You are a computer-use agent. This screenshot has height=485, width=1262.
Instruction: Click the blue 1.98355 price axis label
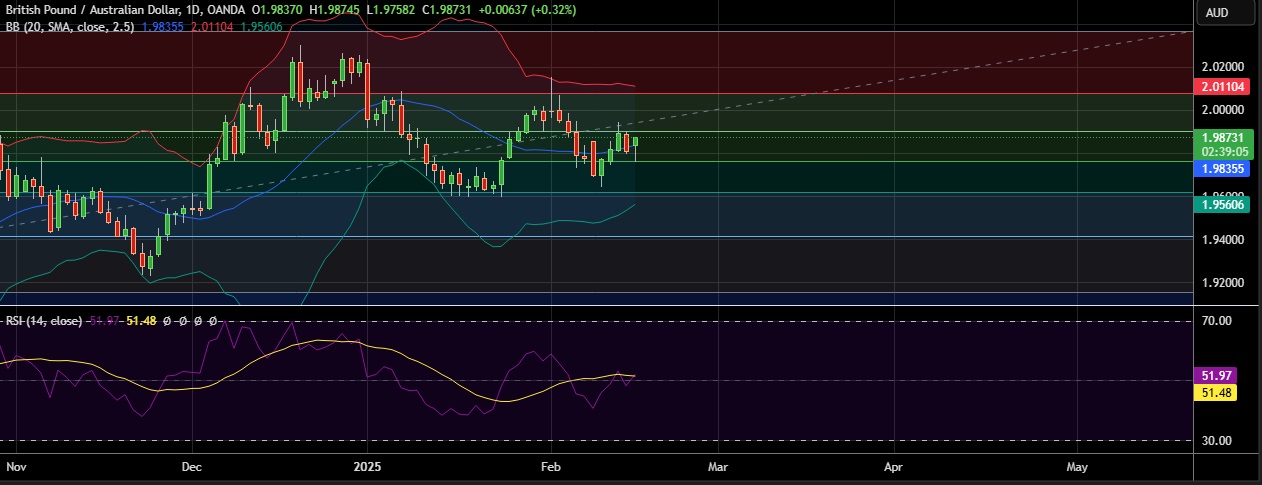click(1222, 169)
